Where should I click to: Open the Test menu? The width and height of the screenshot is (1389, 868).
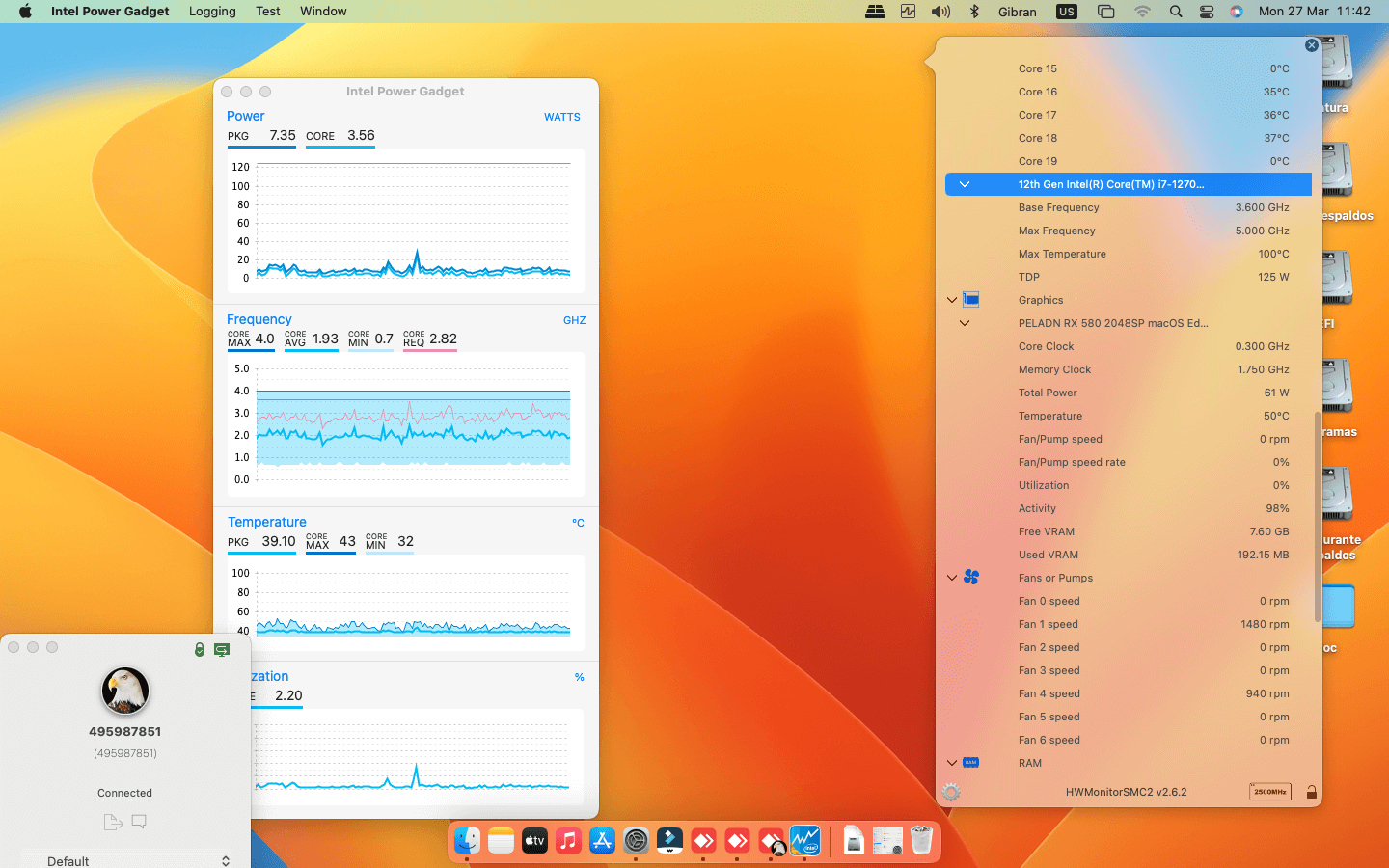(x=267, y=12)
